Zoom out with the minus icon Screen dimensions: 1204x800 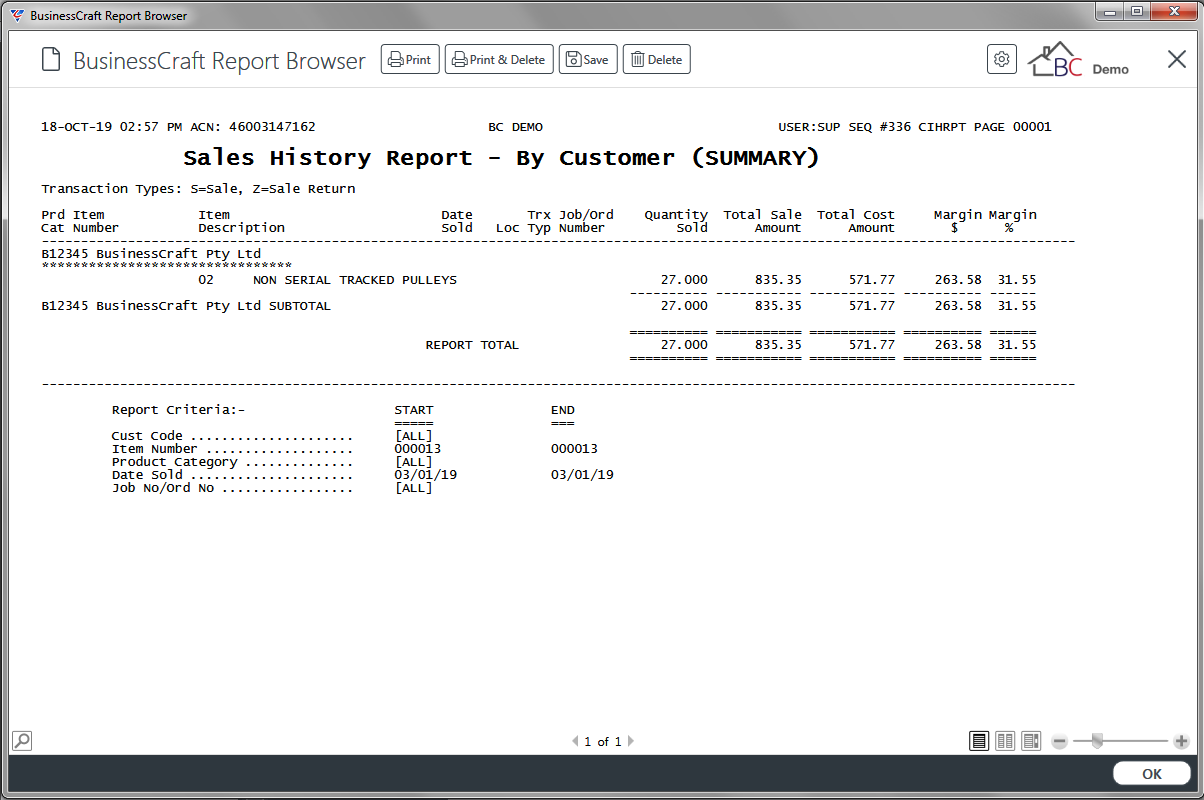[x=1059, y=742]
